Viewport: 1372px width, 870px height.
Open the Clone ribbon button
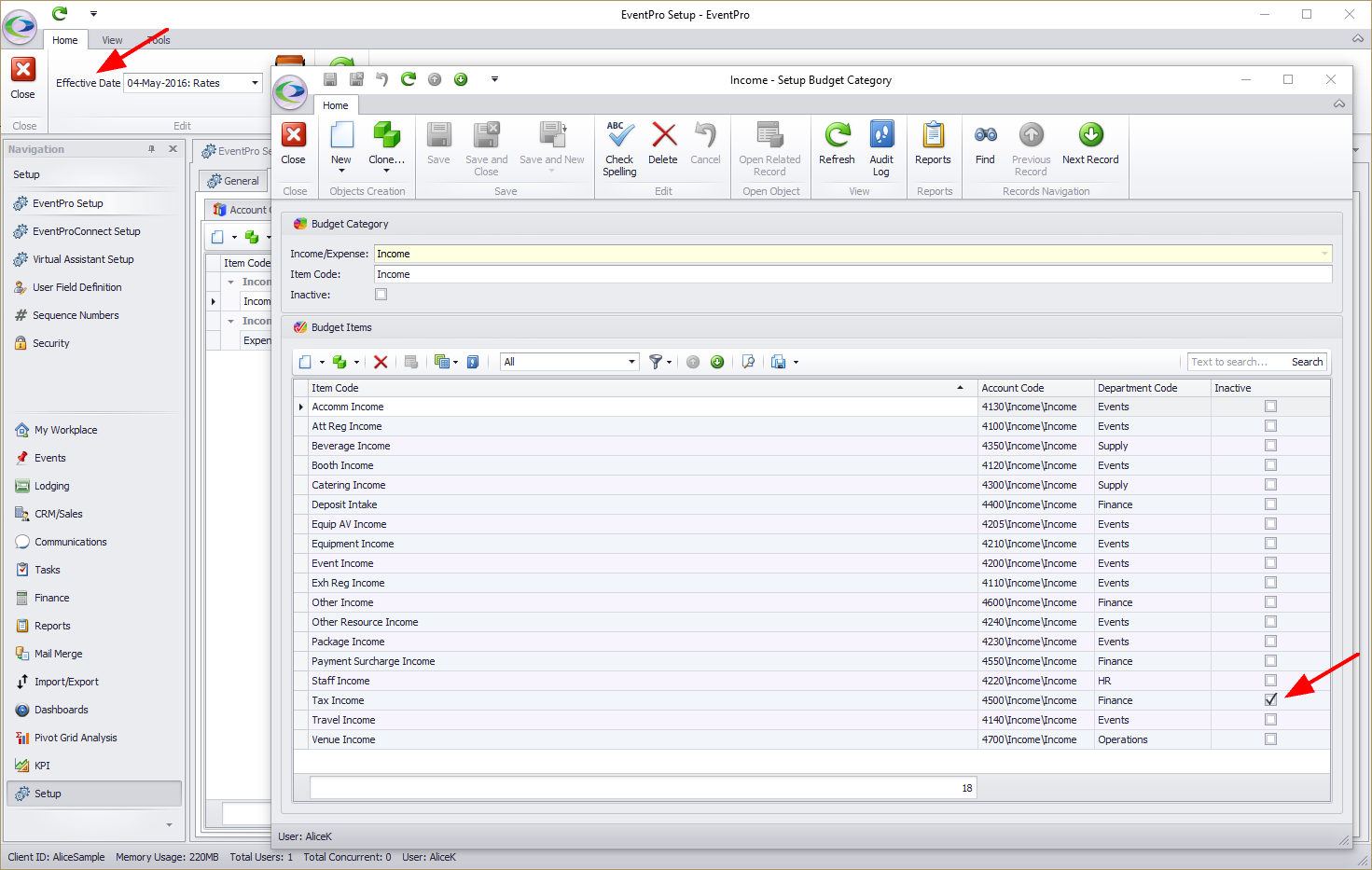[x=386, y=147]
